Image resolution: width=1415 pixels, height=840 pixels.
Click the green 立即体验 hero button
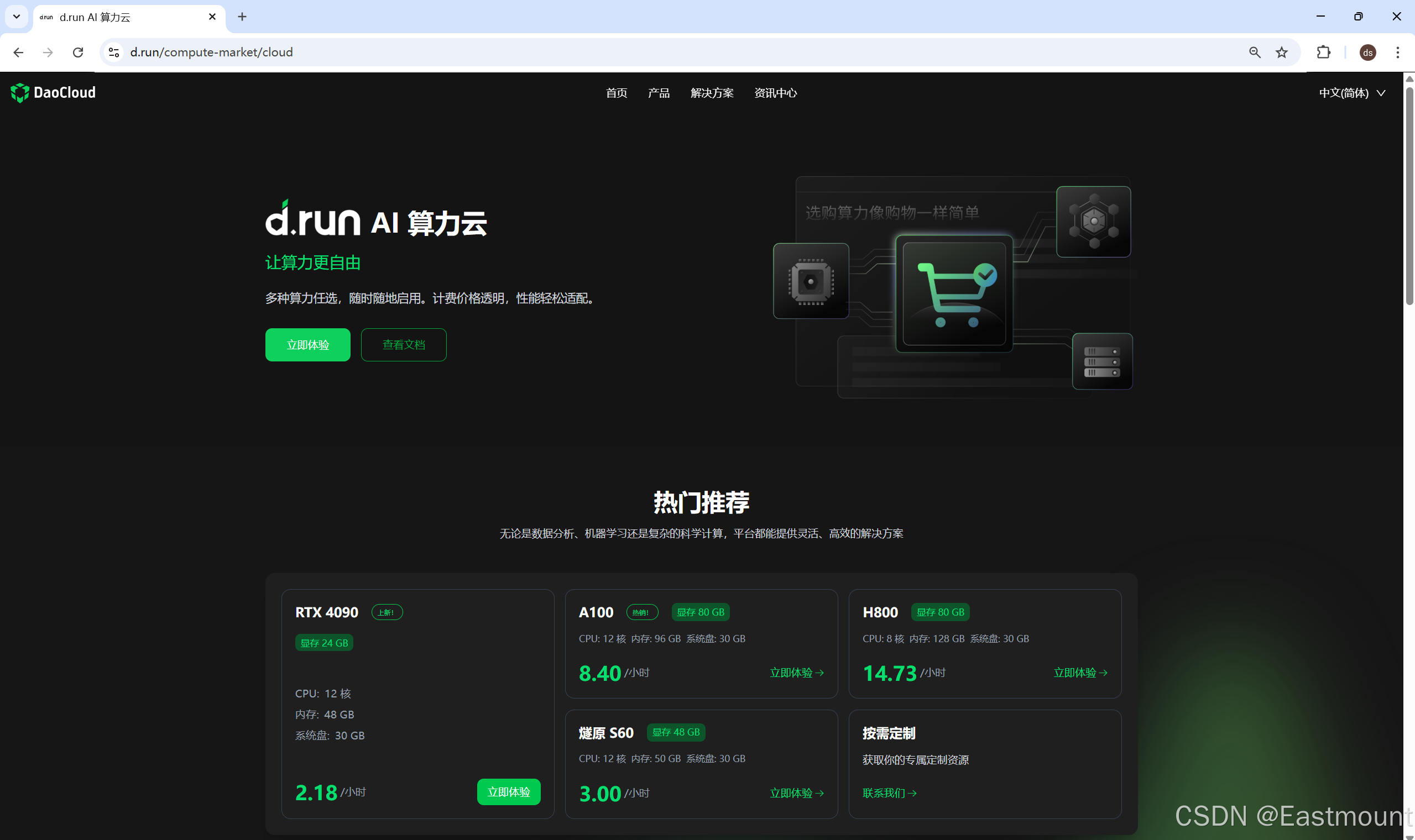tap(307, 345)
